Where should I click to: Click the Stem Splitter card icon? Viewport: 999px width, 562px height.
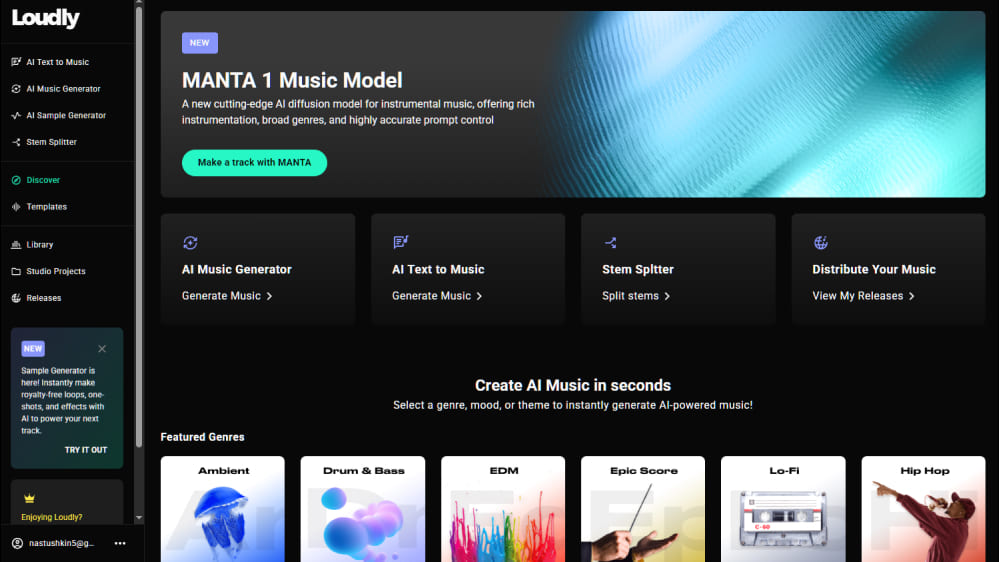(610, 243)
